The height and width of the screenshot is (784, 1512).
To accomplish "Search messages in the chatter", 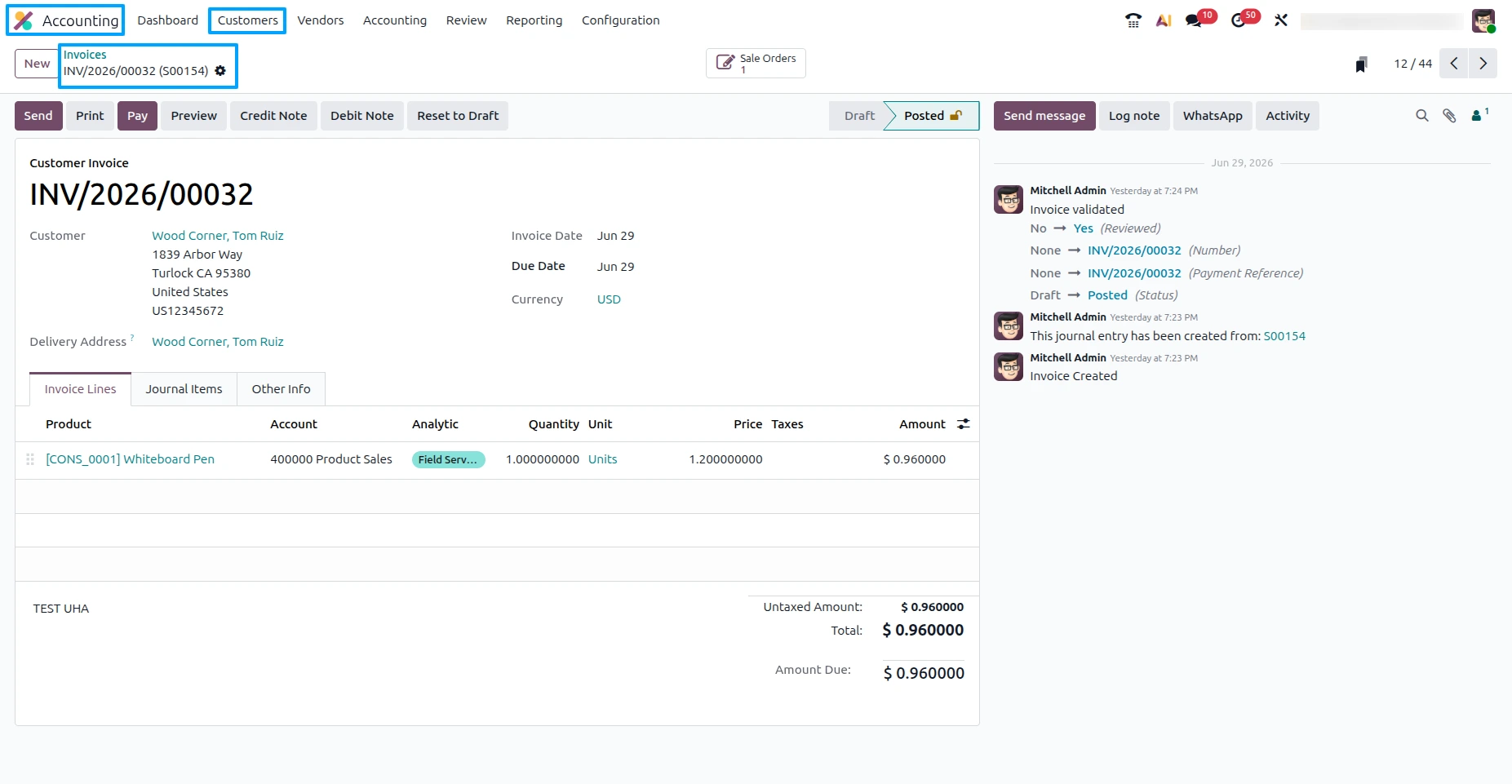I will coord(1422,116).
